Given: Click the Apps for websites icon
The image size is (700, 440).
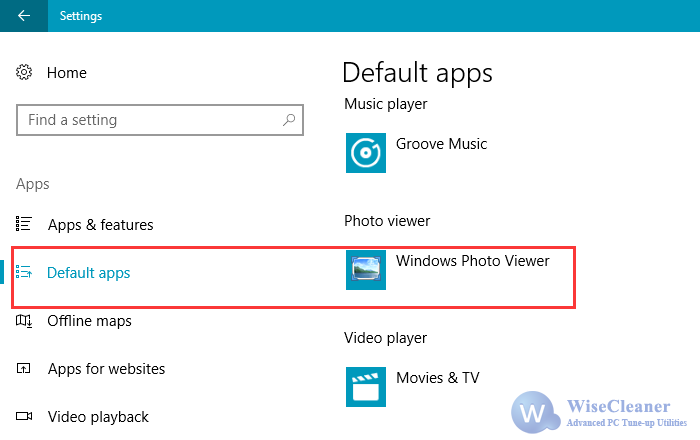Looking at the screenshot, I should click(23, 368).
